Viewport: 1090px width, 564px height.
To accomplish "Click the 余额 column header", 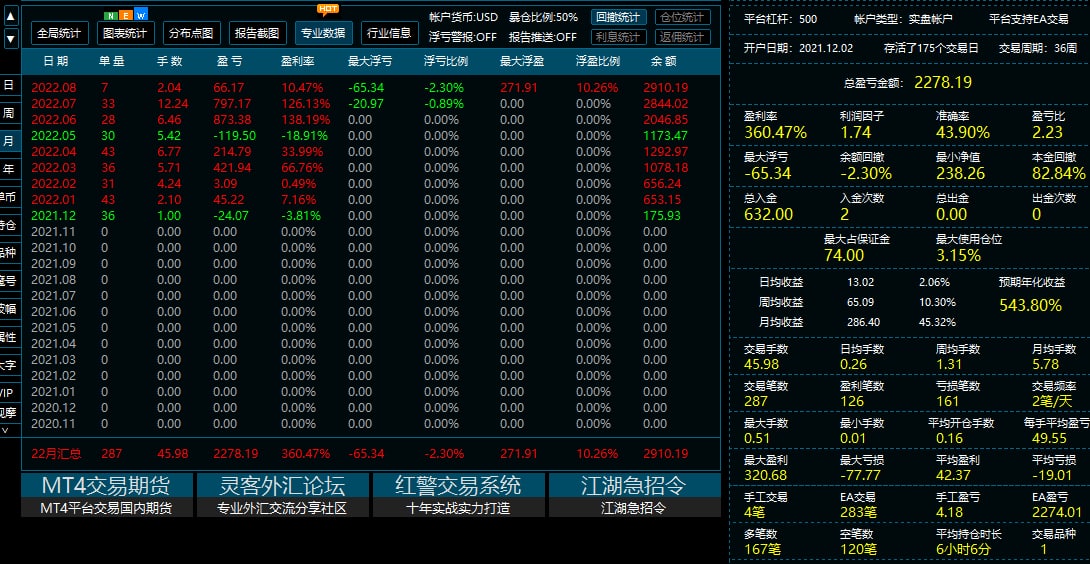I will [664, 61].
